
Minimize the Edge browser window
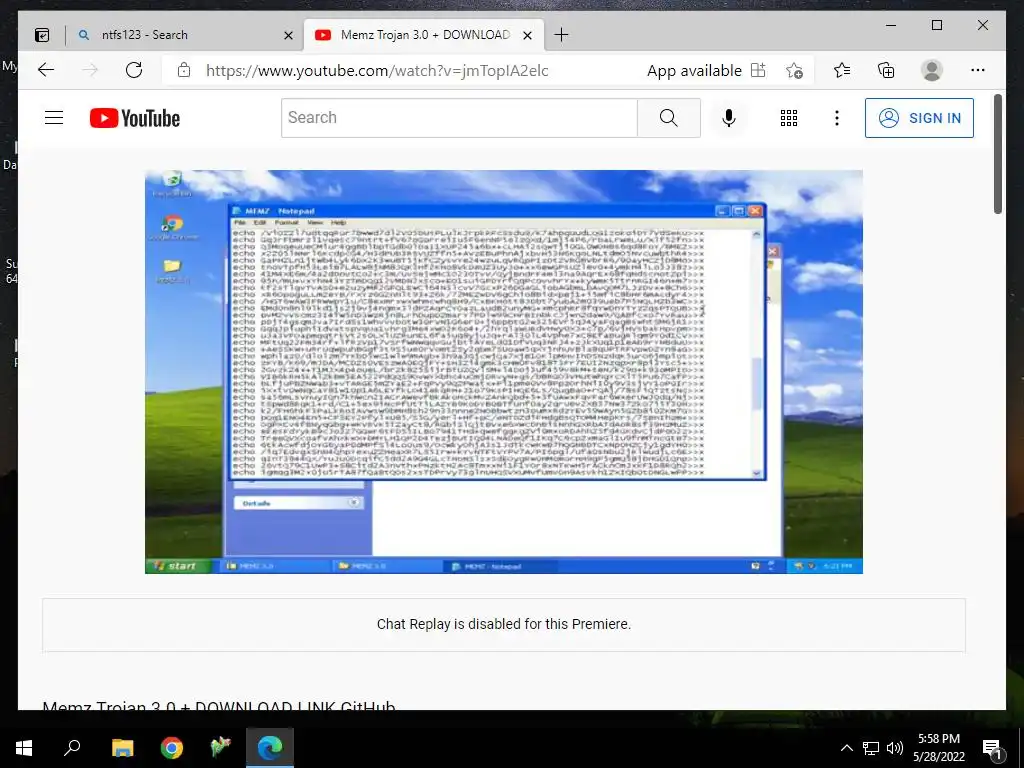pyautogui.click(x=891, y=25)
